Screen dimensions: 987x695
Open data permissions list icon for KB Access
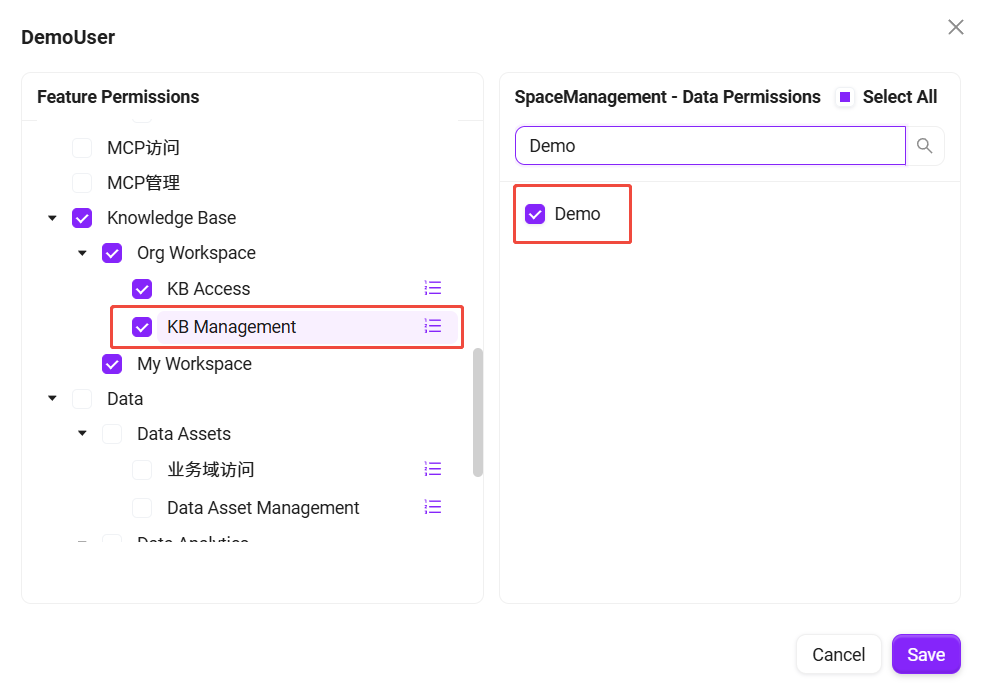[x=433, y=289]
